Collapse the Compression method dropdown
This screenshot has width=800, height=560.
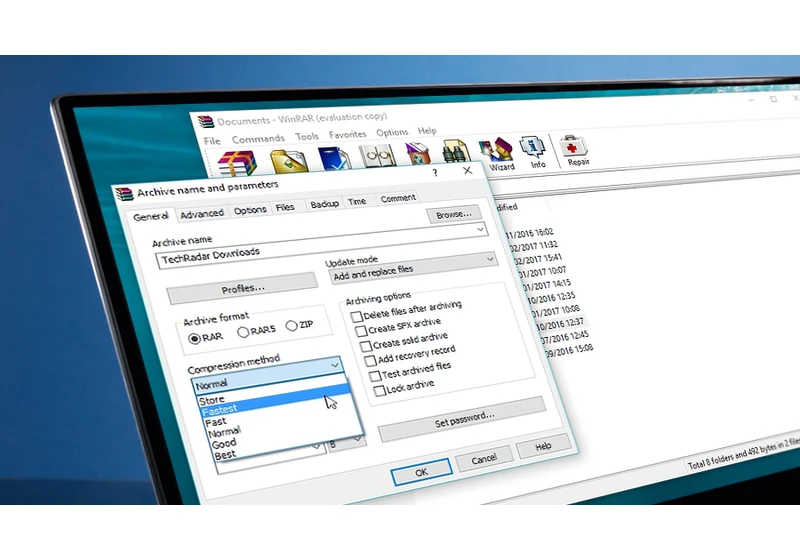334,365
